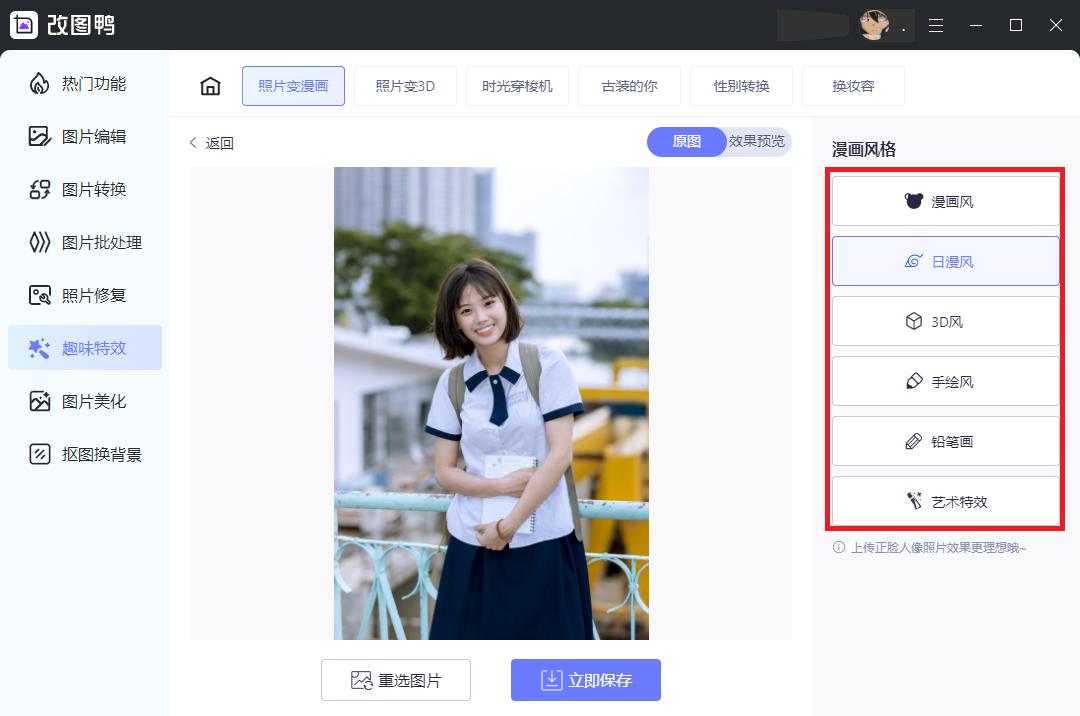The image size is (1080, 716).
Task: Click the home icon in the toolbar
Action: coord(210,86)
